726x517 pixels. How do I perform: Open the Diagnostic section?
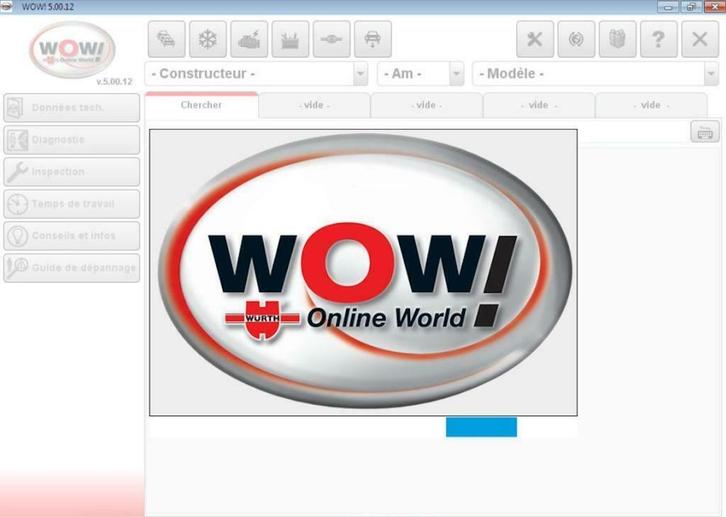[x=72, y=140]
